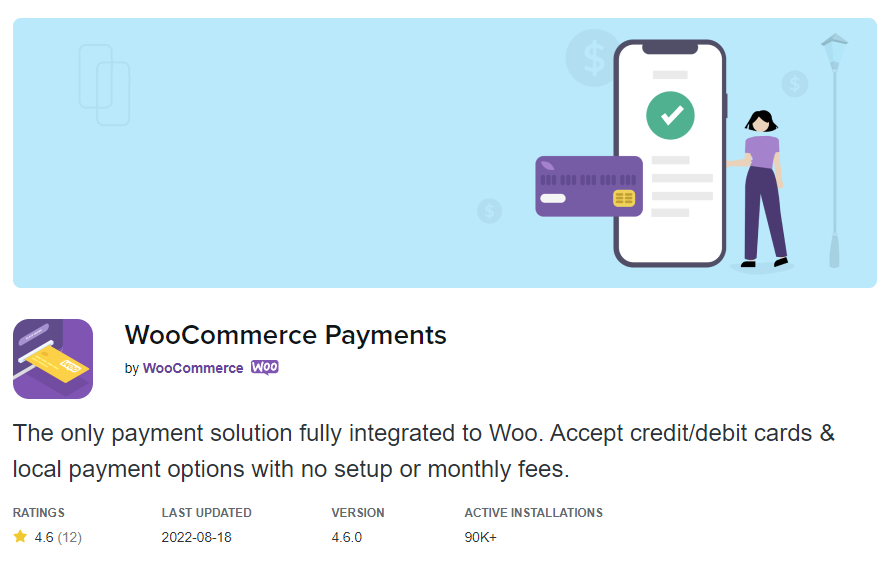This screenshot has height=573, width=890.
Task: Click the WooCommerce Payments plugin icon
Action: (53, 359)
